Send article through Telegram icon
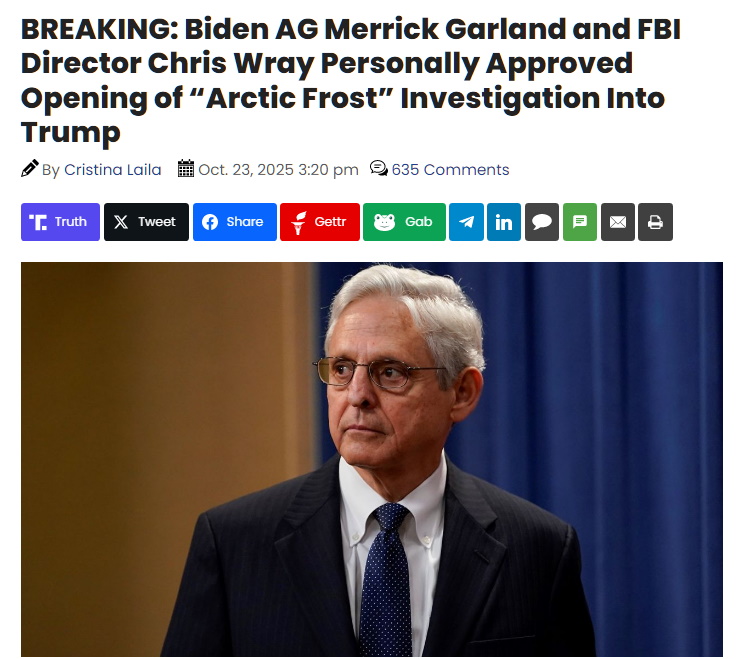 [466, 222]
